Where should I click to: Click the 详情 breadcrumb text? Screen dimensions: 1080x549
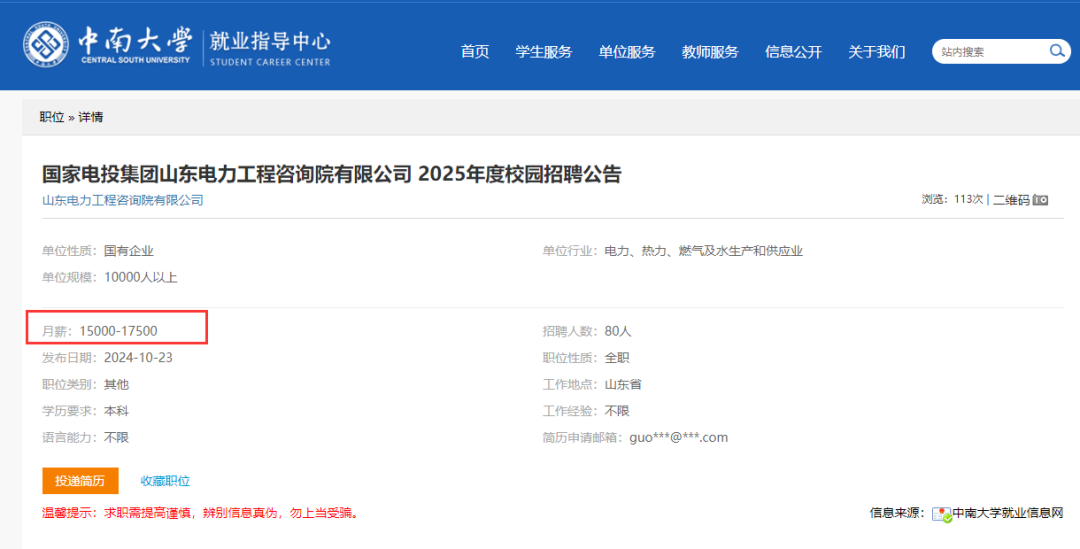point(91,117)
